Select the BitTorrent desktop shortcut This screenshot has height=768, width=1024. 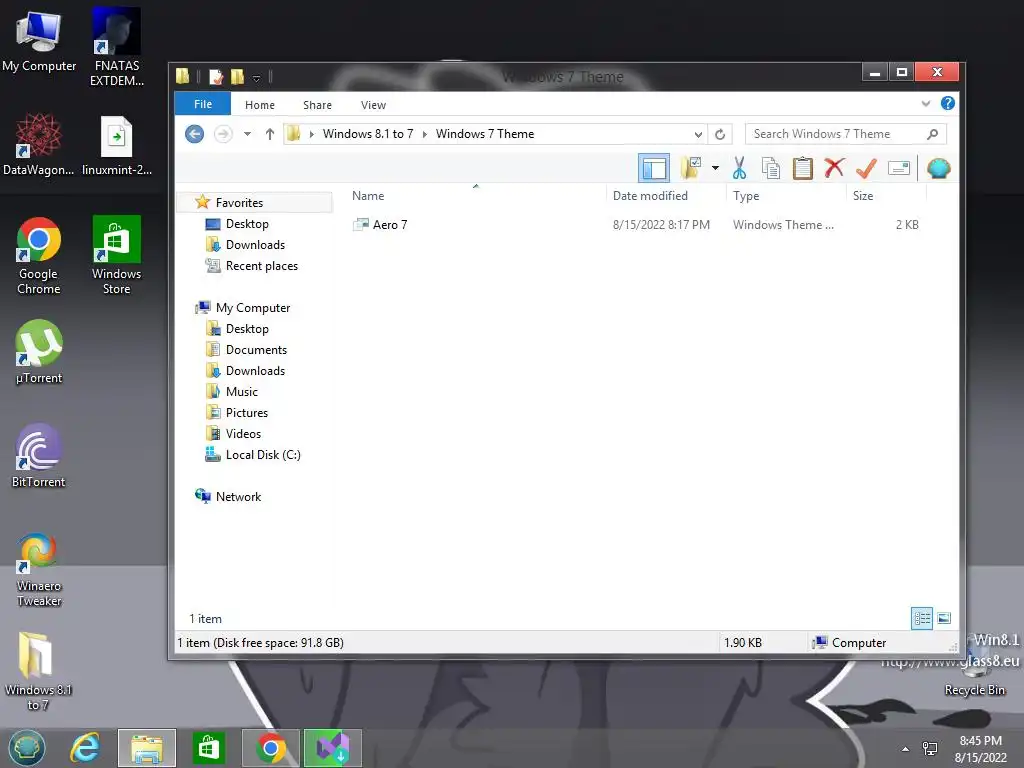tap(39, 456)
